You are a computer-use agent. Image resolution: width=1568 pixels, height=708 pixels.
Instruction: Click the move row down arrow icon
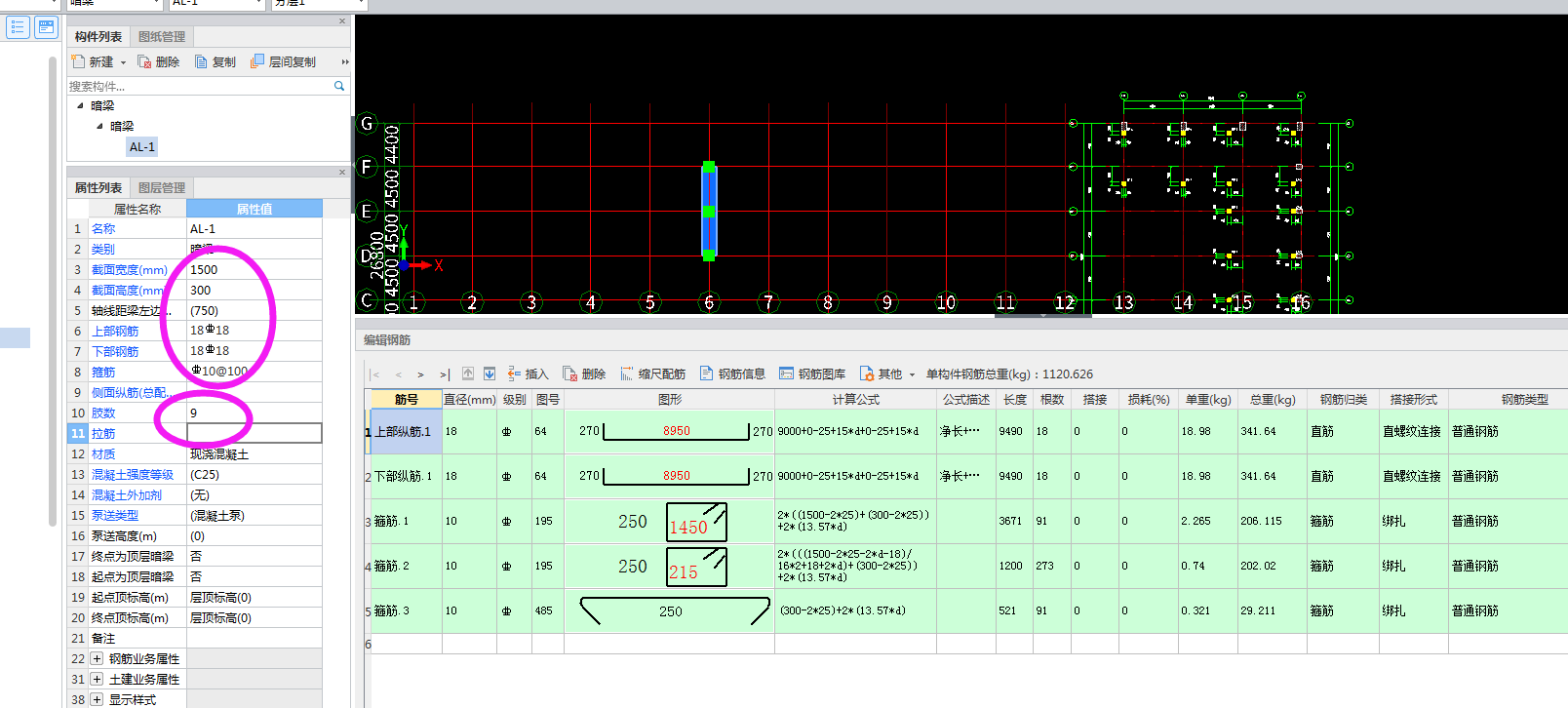point(490,374)
